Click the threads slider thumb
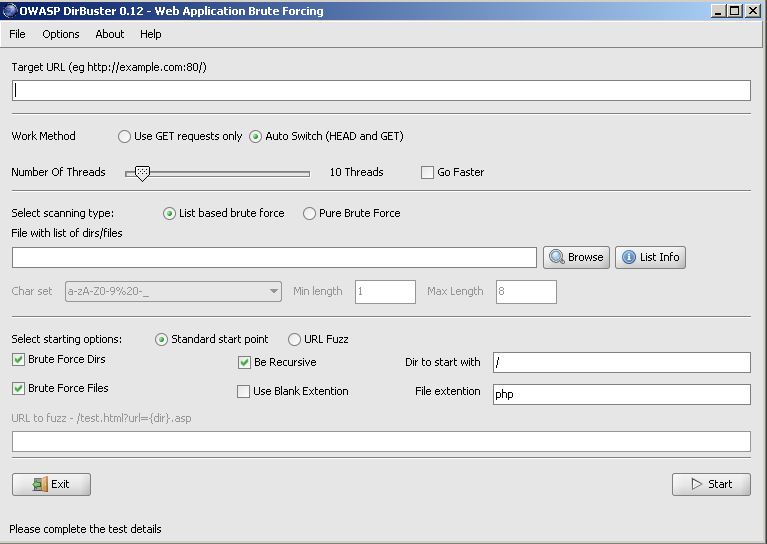This screenshot has width=767, height=544. click(142, 173)
